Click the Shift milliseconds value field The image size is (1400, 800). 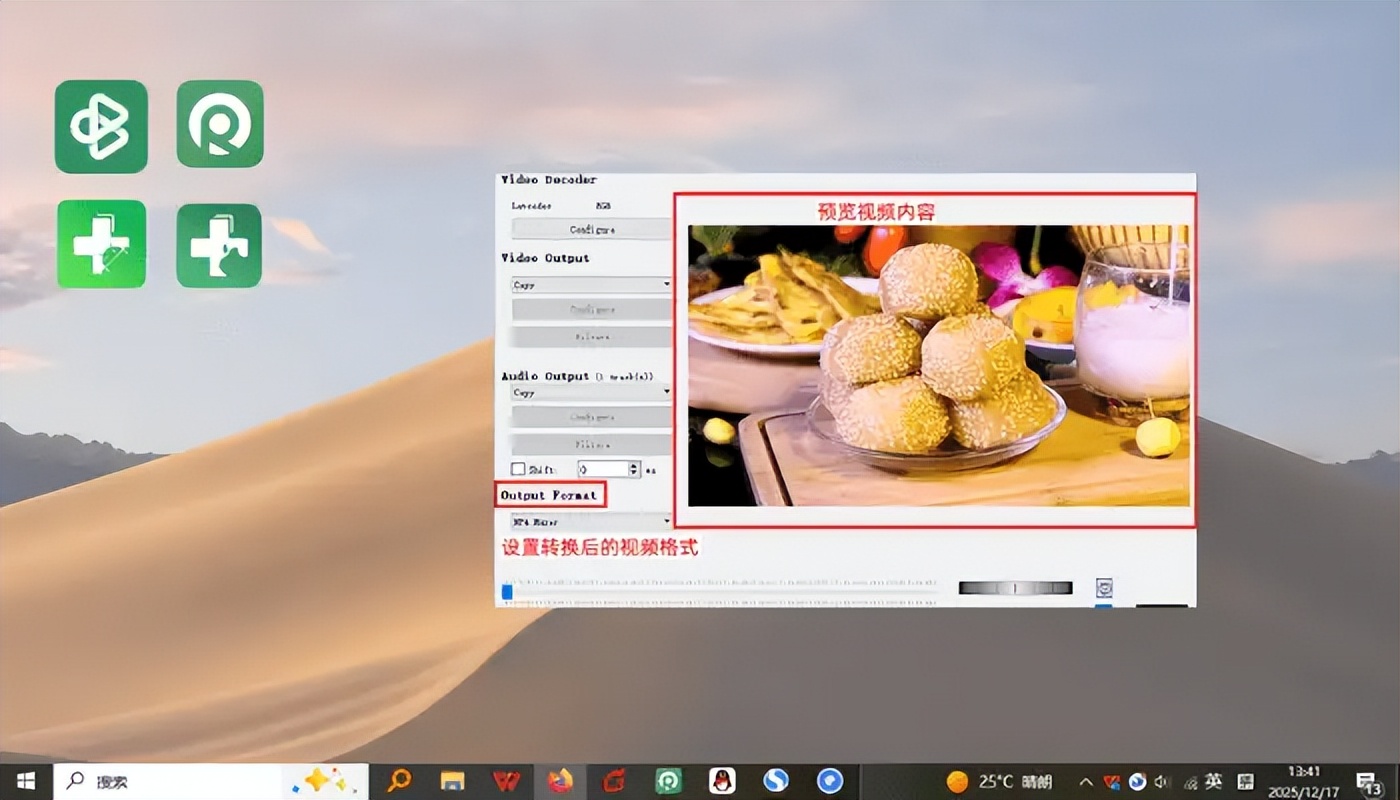603,469
